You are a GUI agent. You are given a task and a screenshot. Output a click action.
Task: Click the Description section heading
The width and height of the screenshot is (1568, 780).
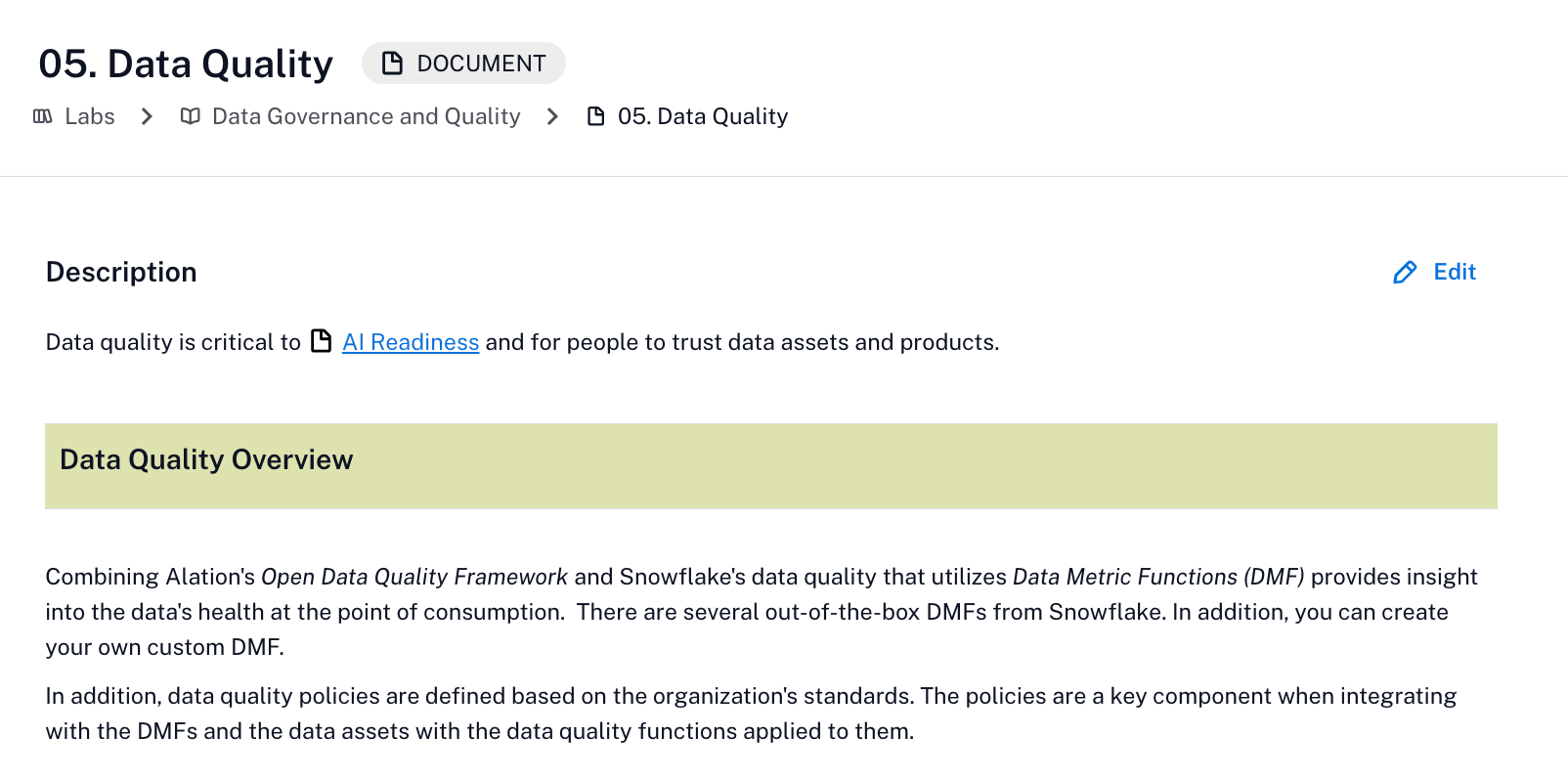pyautogui.click(x=121, y=272)
